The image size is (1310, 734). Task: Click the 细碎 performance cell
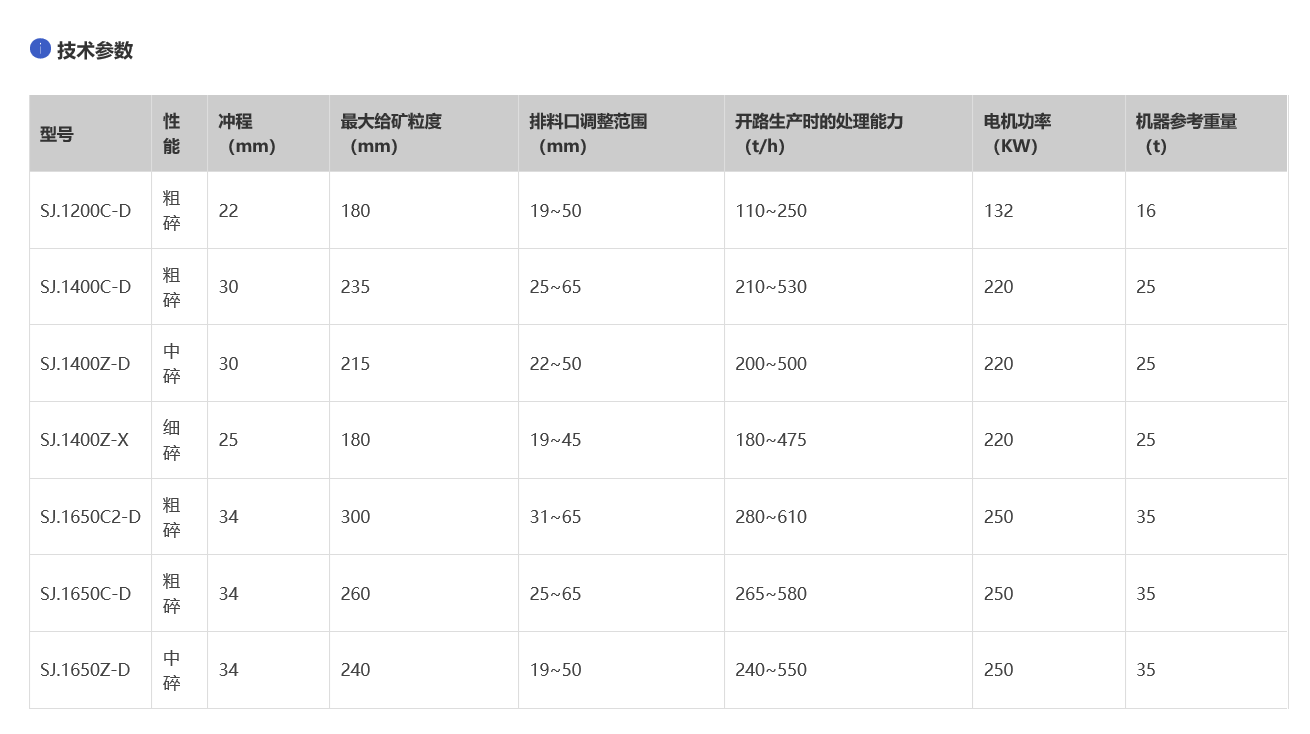pyautogui.click(x=172, y=440)
